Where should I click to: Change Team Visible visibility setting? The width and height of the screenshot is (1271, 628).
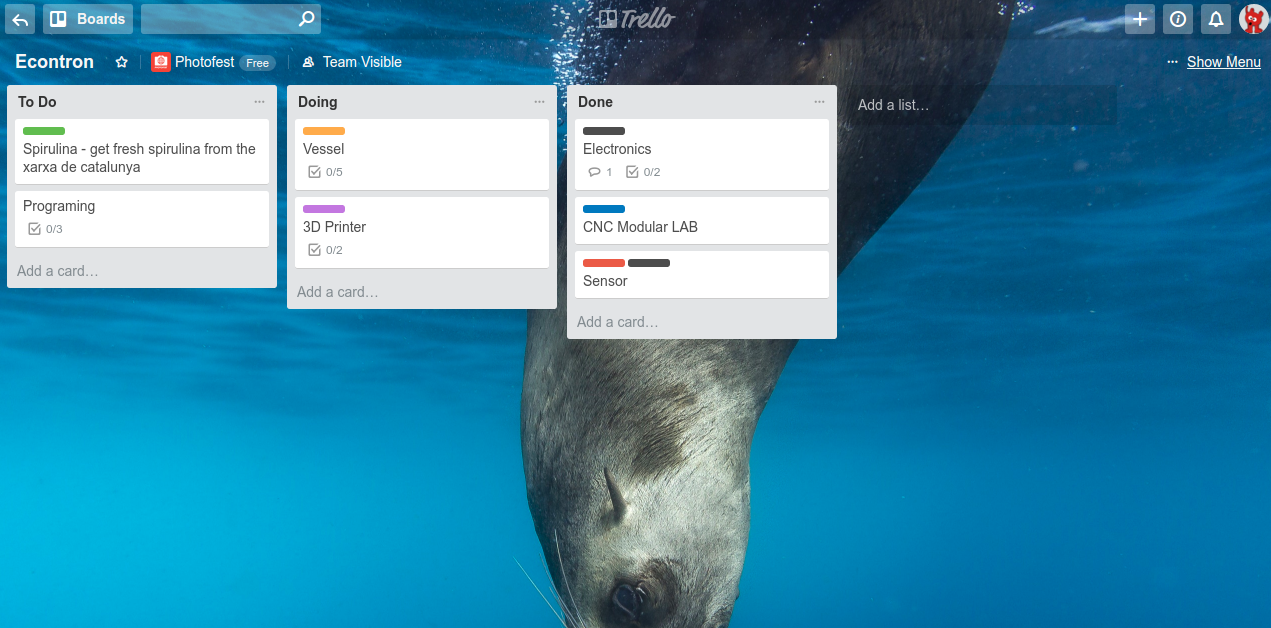click(352, 62)
